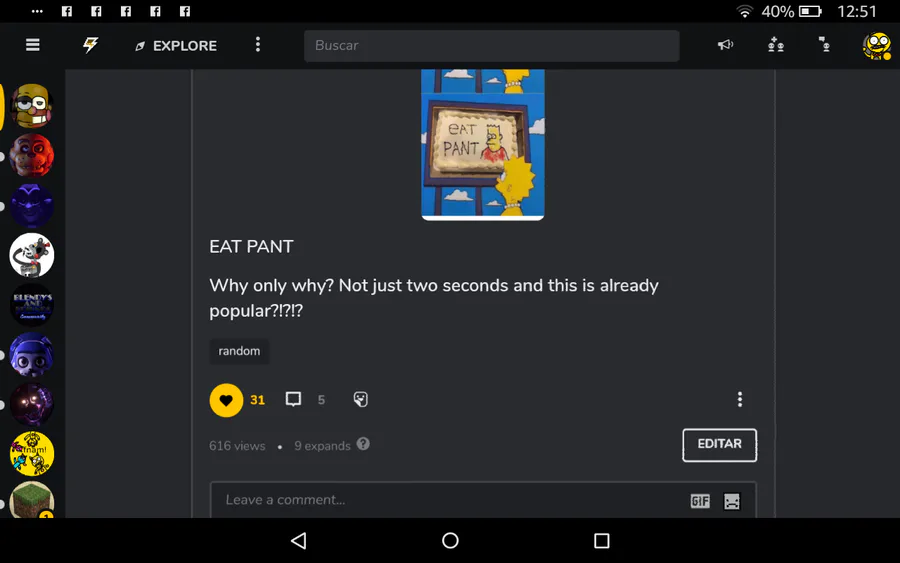Tap the Android home button
The height and width of the screenshot is (563, 900).
(451, 540)
